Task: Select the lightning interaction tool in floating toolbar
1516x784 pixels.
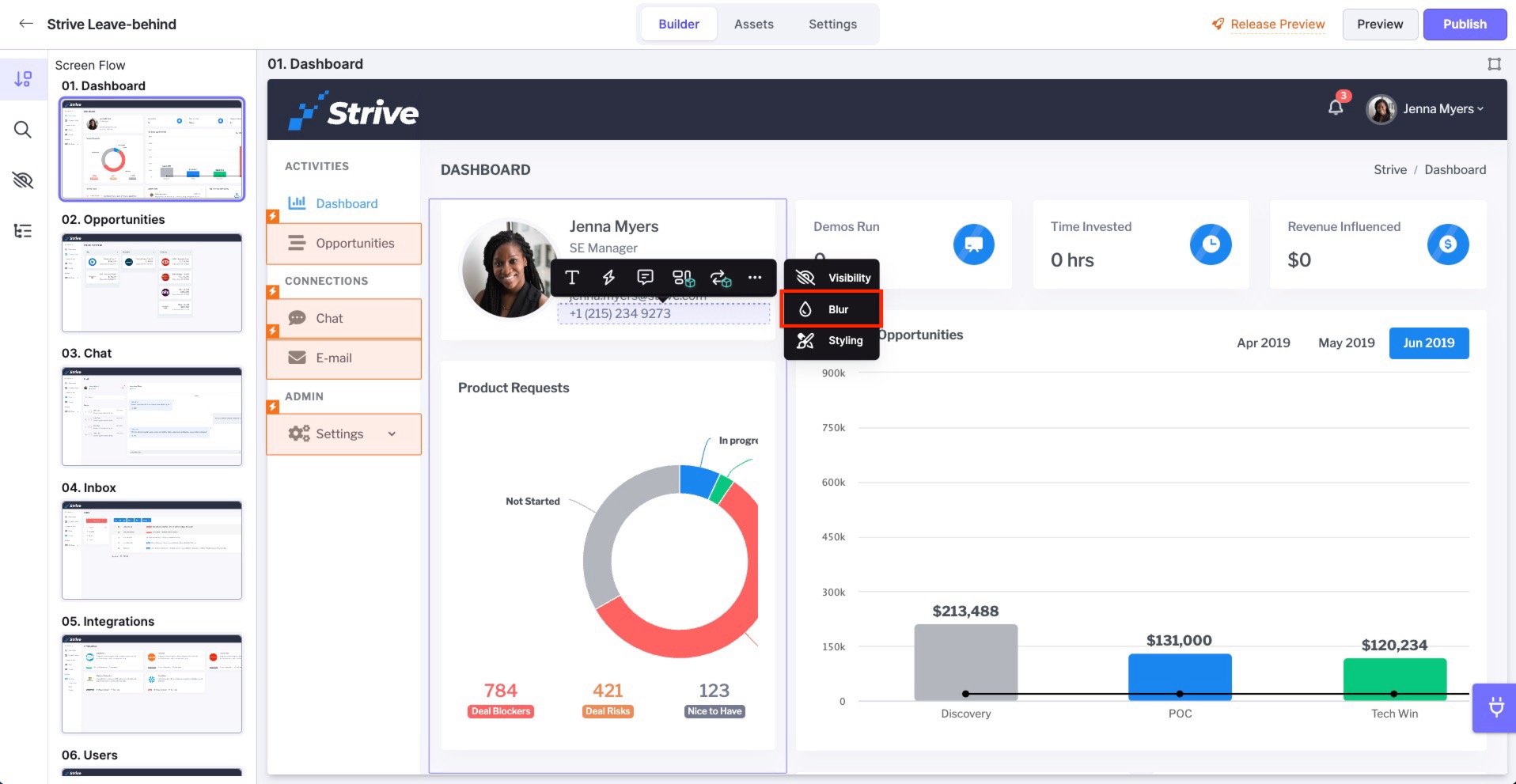Action: point(608,278)
